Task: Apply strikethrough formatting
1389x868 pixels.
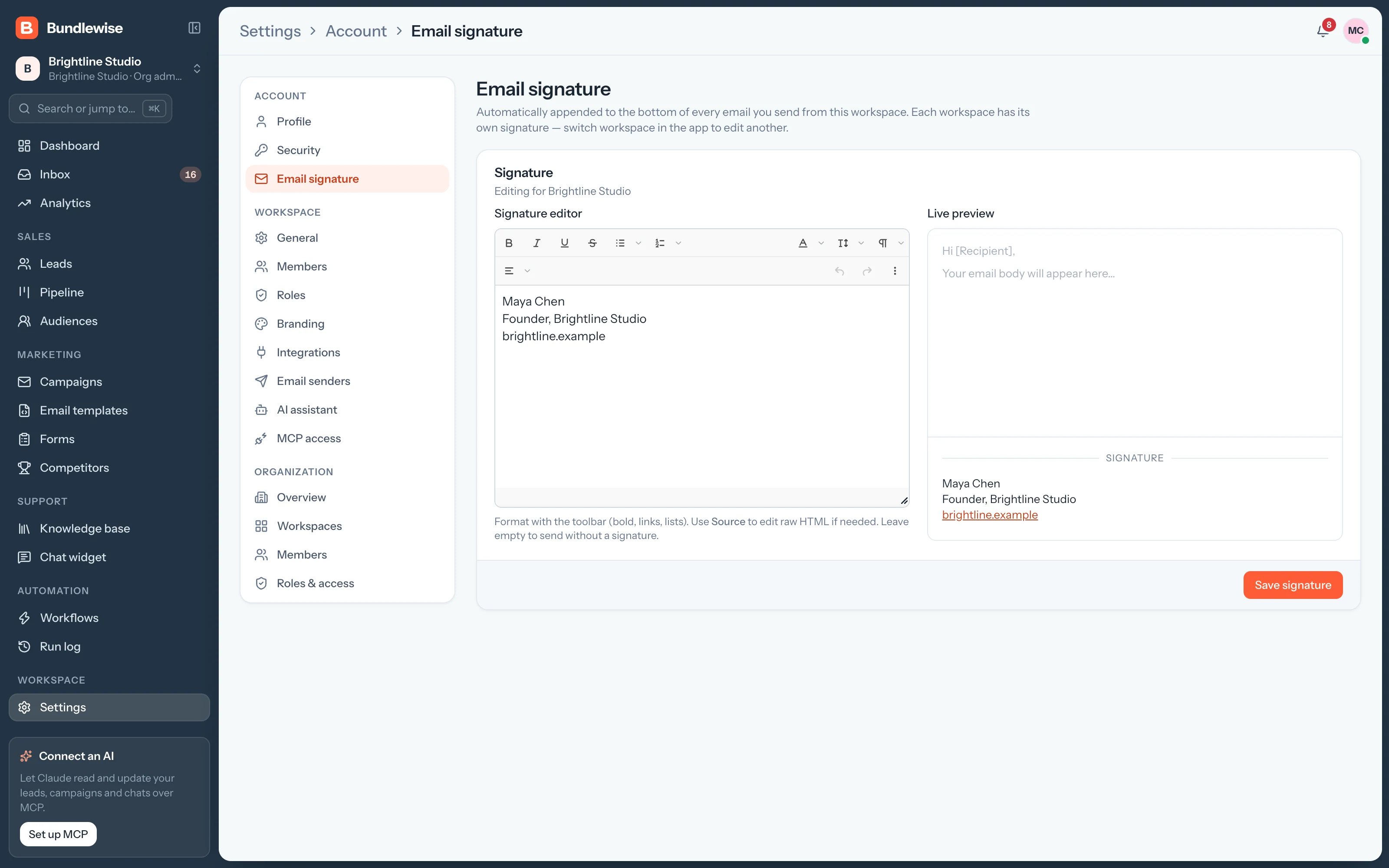Action: pyautogui.click(x=592, y=243)
